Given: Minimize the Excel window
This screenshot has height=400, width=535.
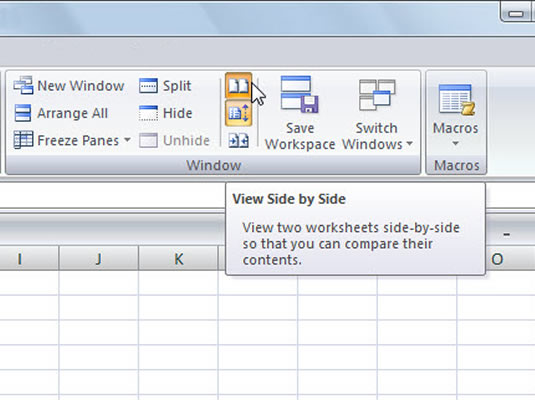Looking at the screenshot, I should 516,13.
